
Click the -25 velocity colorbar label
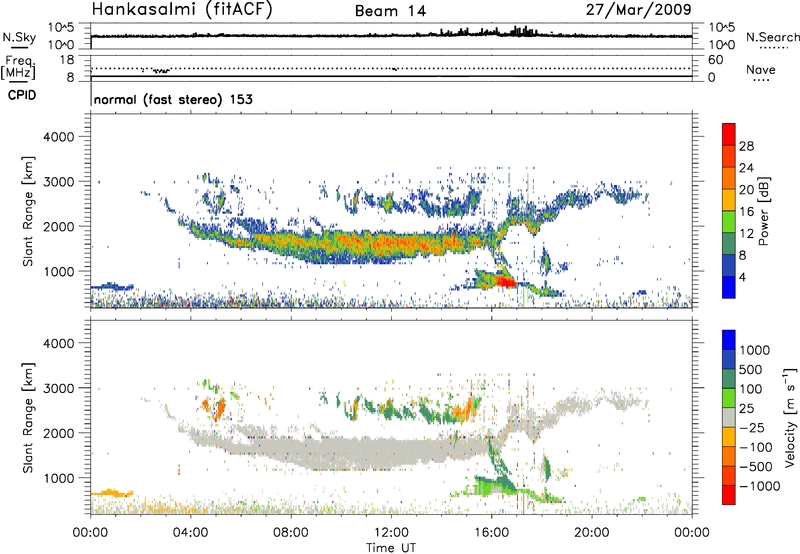(x=752, y=427)
